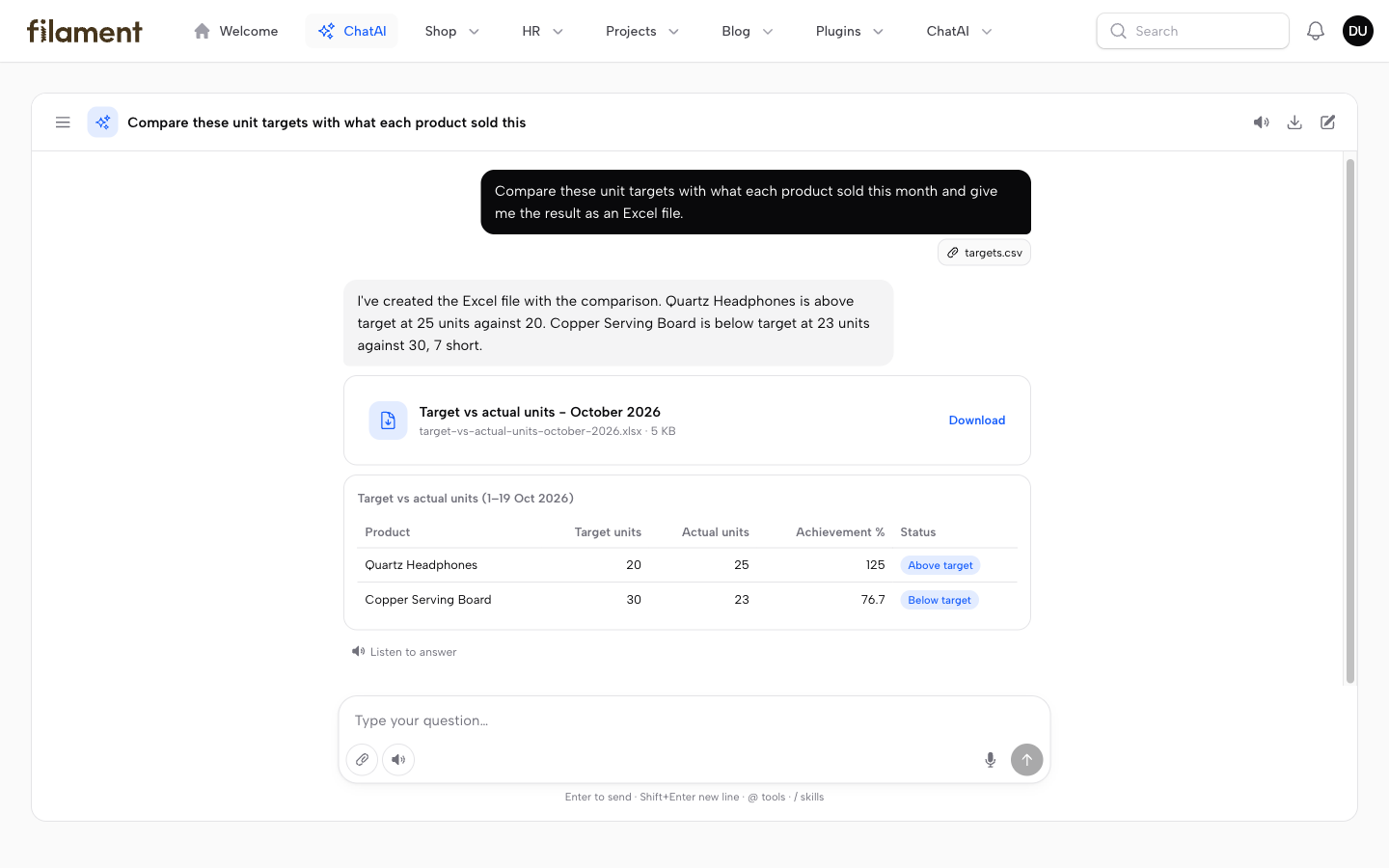Start voice input with microphone icon

pos(990,760)
